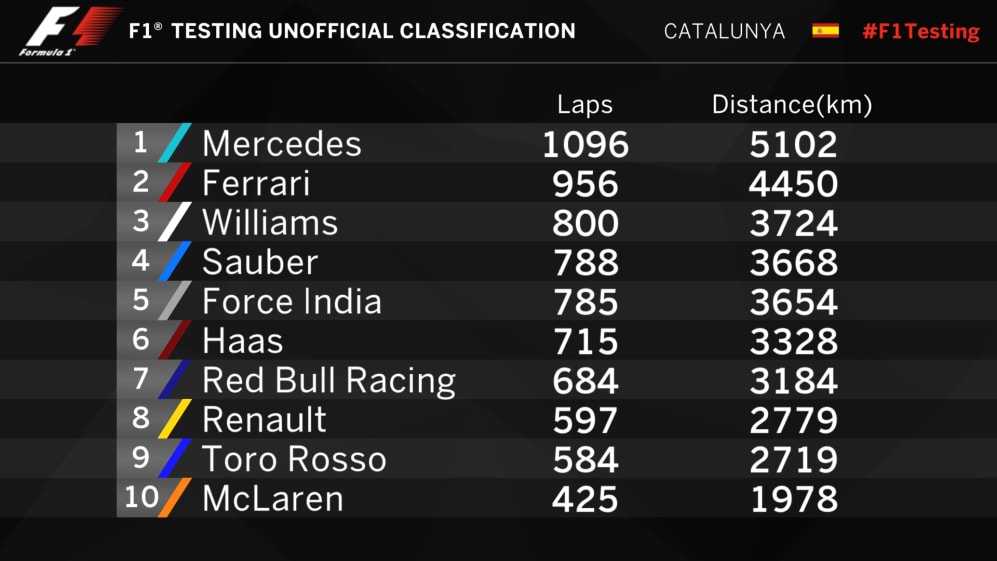Click the position 10 number badge

pyautogui.click(x=141, y=497)
